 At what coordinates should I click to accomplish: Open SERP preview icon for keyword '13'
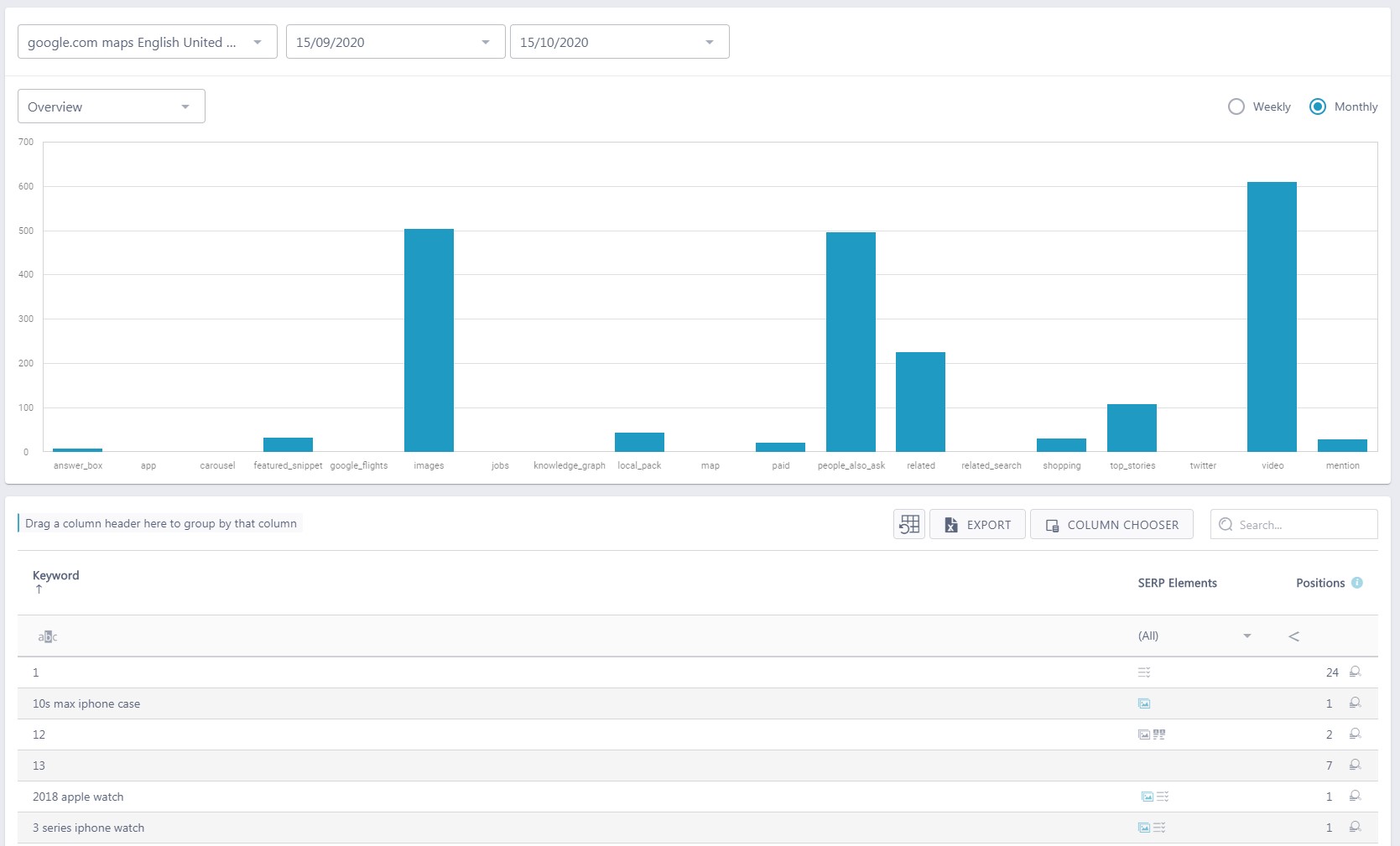(1355, 766)
